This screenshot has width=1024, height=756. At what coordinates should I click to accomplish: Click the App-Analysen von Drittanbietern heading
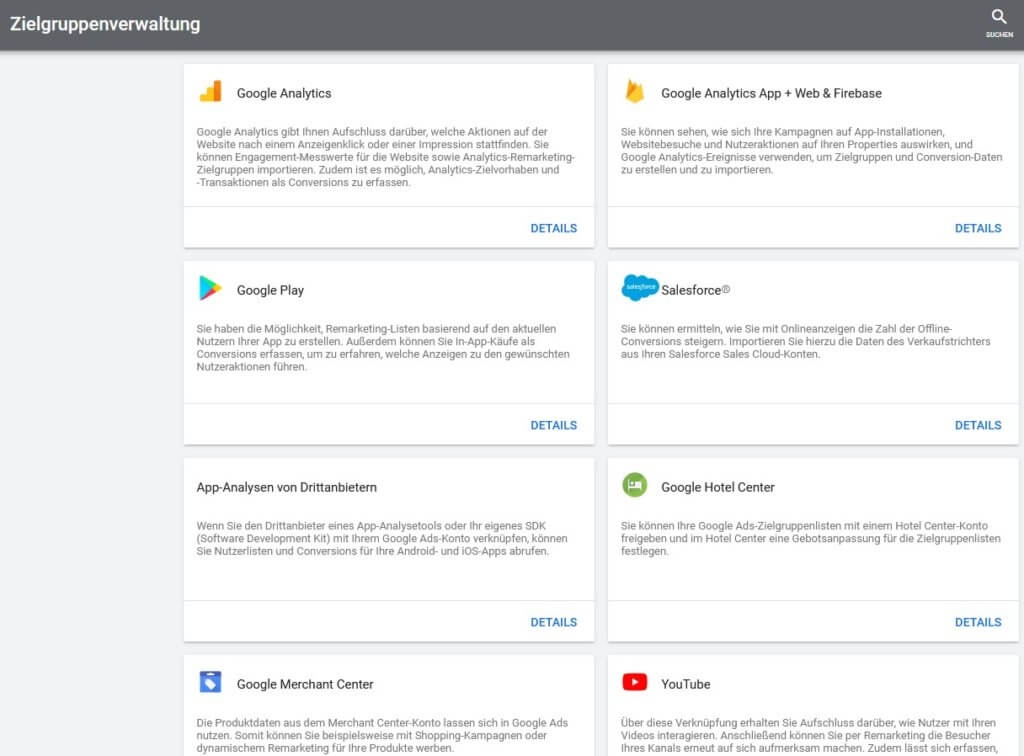pyautogui.click(x=286, y=488)
